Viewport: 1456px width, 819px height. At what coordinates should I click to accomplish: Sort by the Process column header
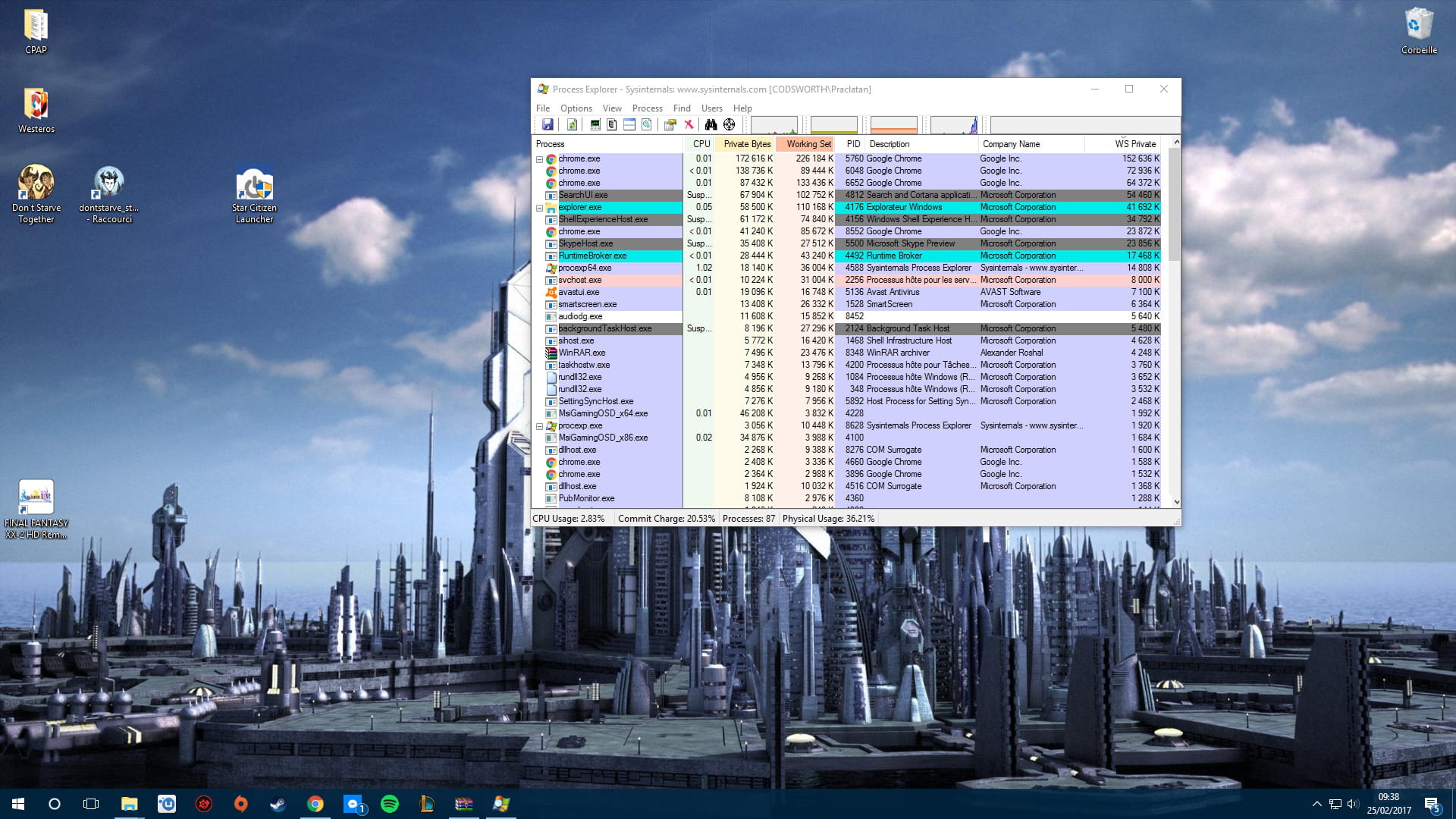[607, 144]
